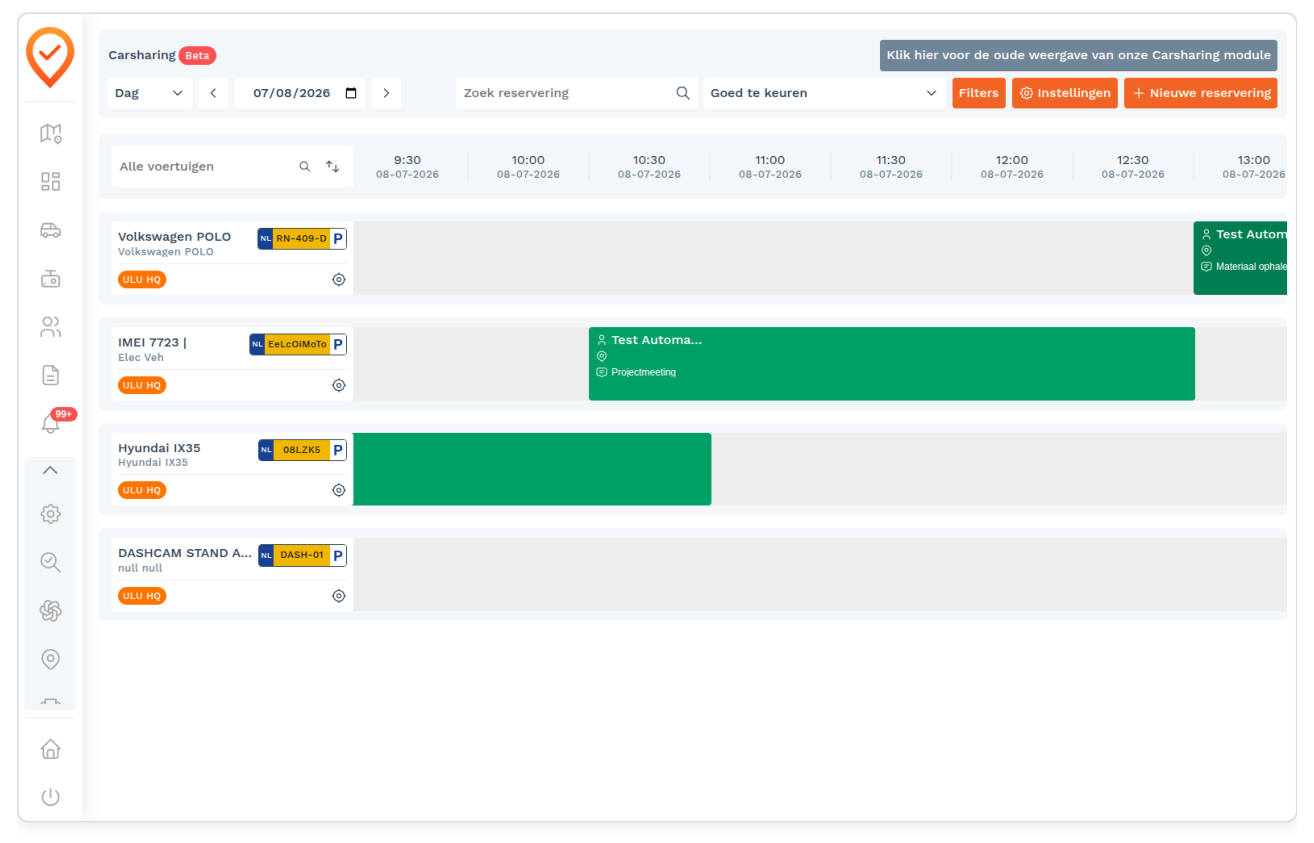Open notifications bell with 99+ badge
Image resolution: width=1314 pixels, height=843 pixels.
tap(50, 423)
